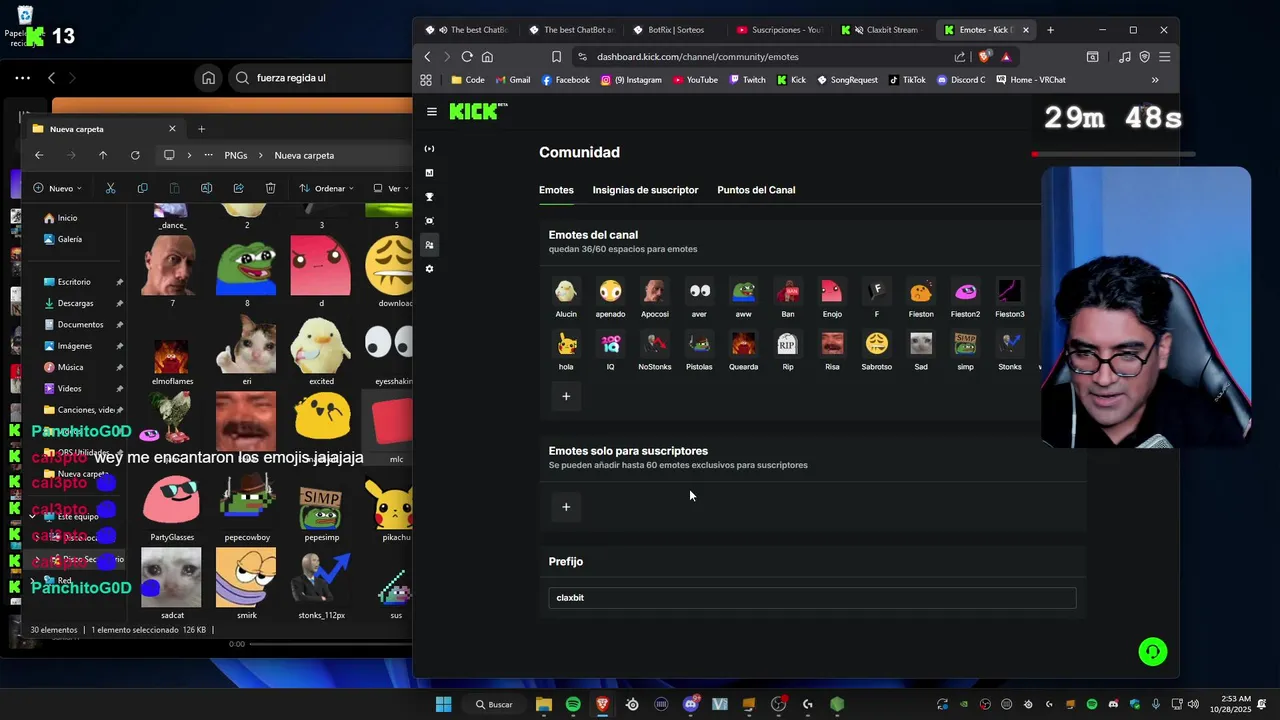Open Descargas in the Explorer sidebar
Screen dimensions: 1280x720
point(75,303)
